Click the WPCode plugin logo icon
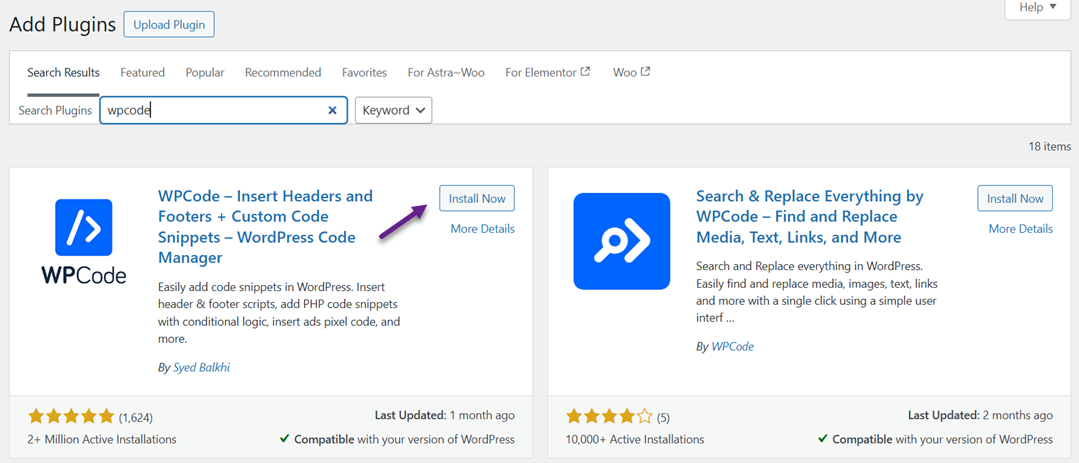 click(x=83, y=241)
